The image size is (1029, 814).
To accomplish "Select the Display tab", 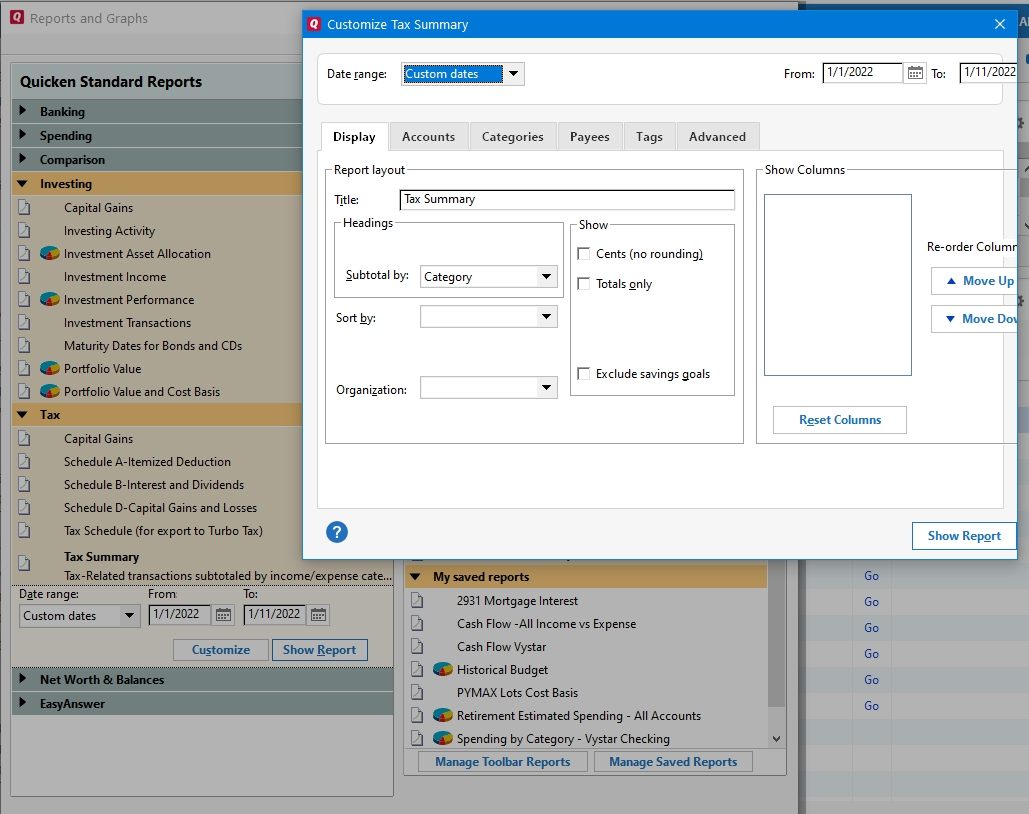I will point(354,137).
